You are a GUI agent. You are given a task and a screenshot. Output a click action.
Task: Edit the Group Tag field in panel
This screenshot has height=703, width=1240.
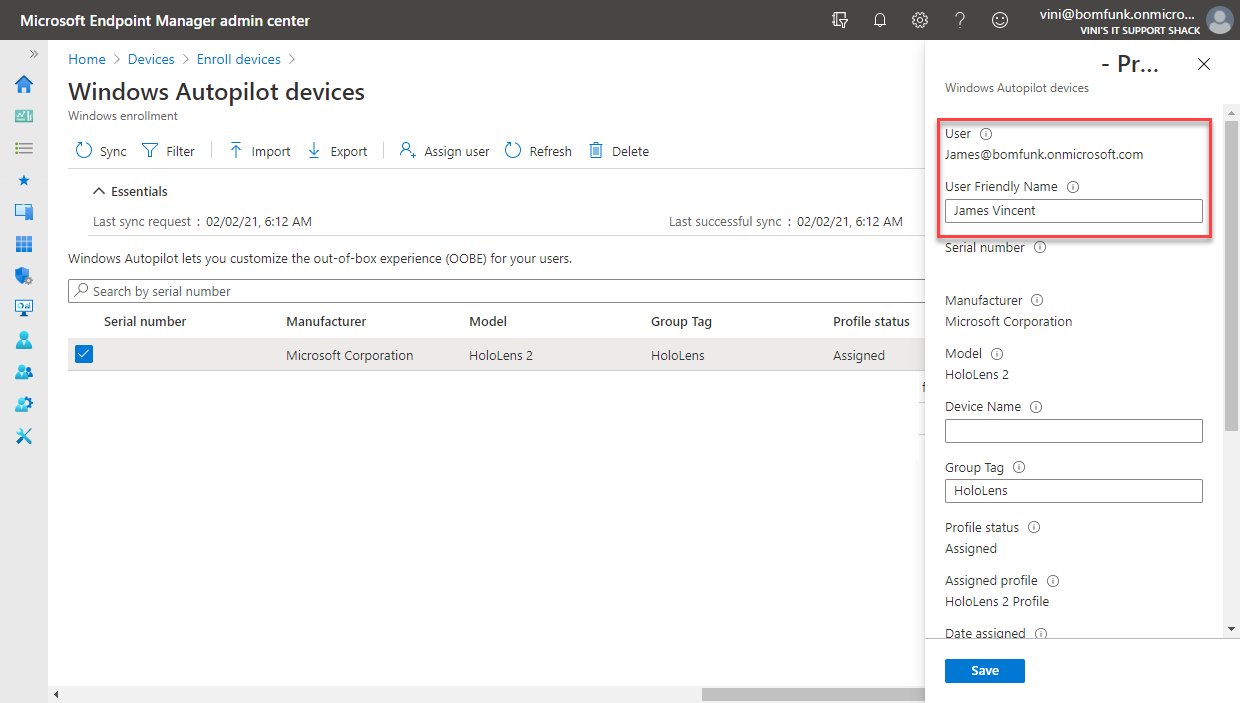click(x=1074, y=491)
